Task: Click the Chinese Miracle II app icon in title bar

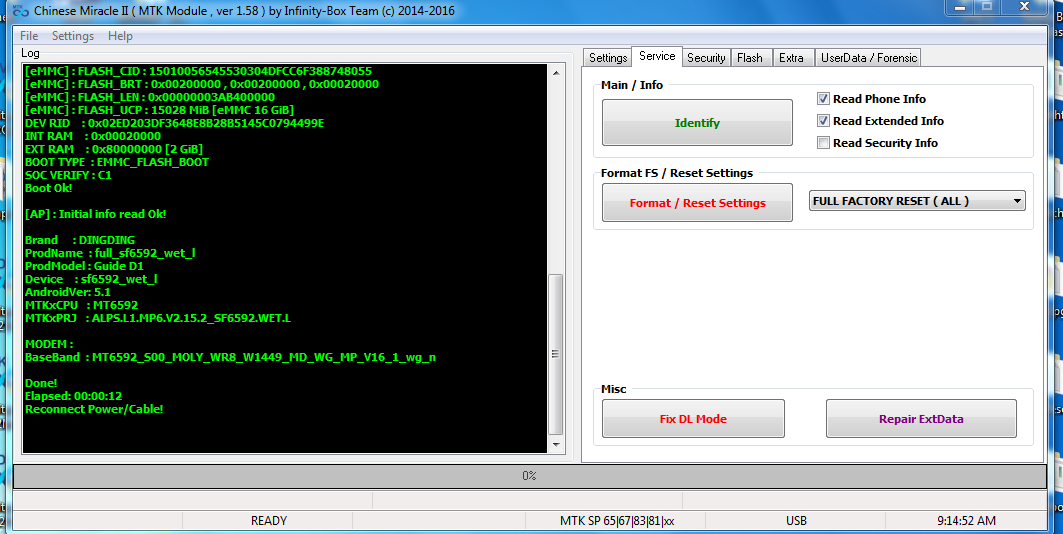Action: pos(20,10)
